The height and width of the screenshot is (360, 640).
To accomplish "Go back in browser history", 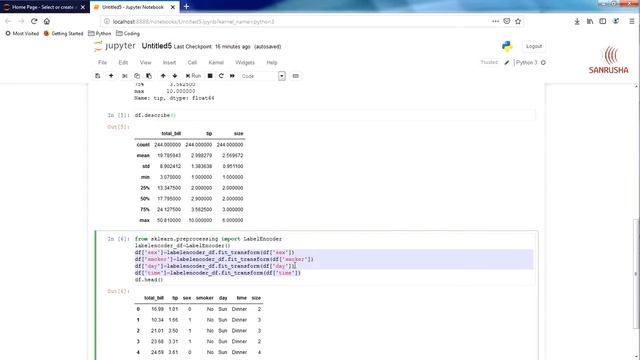I will click(8, 21).
